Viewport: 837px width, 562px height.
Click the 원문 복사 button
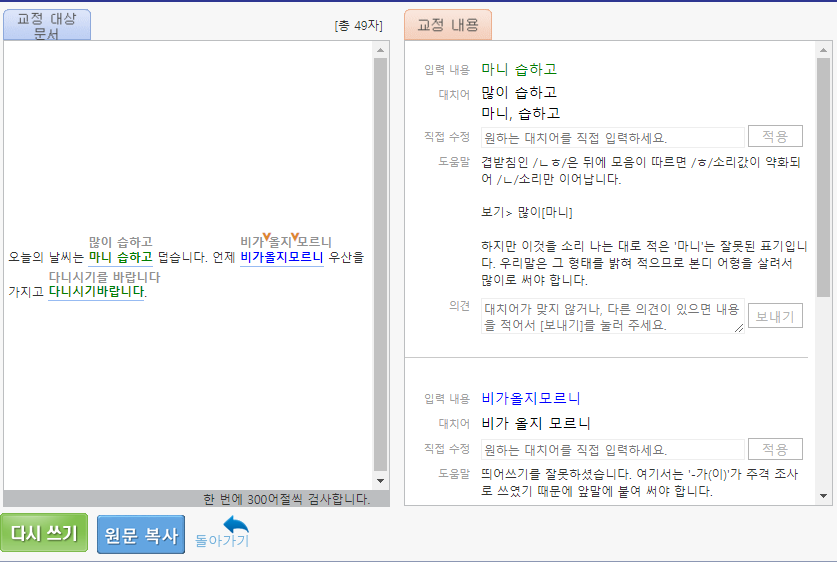coord(141,534)
